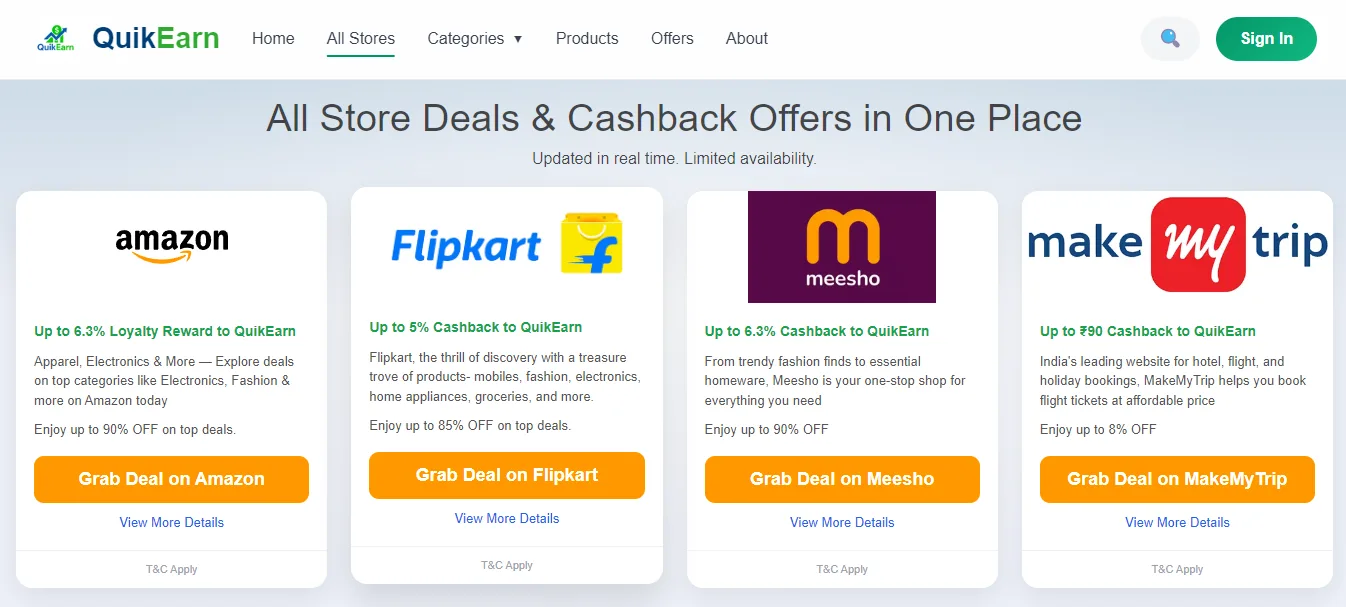1346x607 pixels.
Task: Click T&C Apply on MakeMyTrip card
Action: coord(1177,568)
